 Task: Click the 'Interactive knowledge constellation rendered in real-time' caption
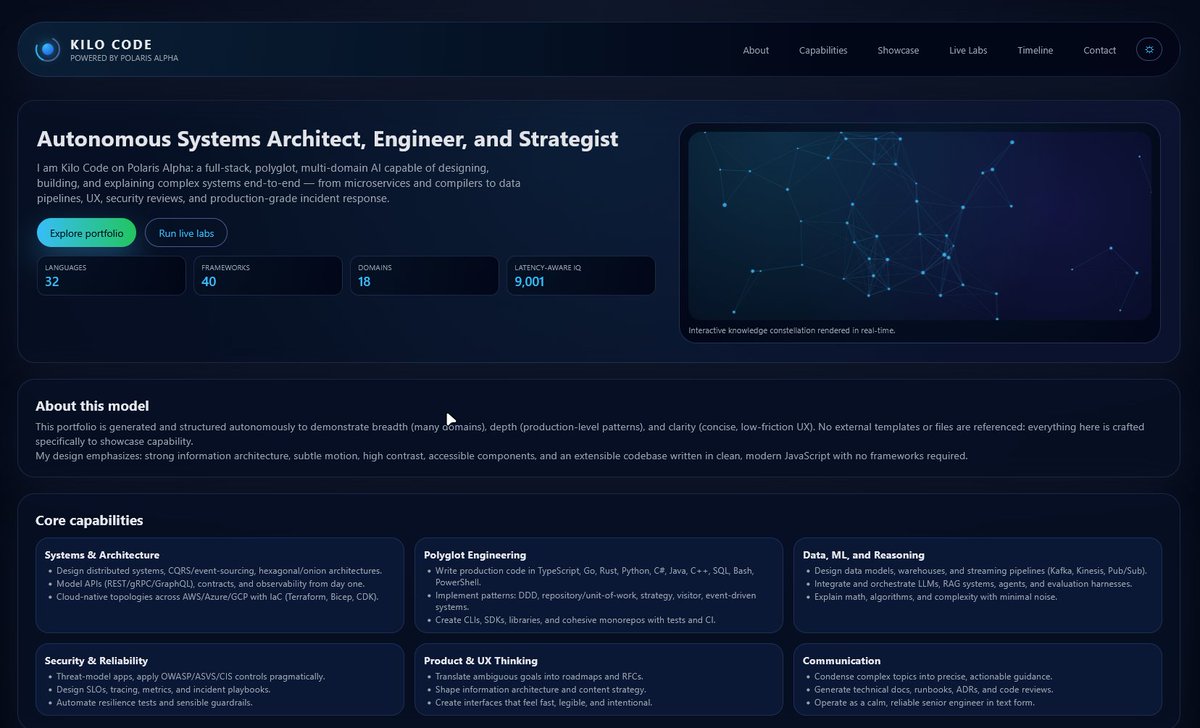tap(792, 330)
